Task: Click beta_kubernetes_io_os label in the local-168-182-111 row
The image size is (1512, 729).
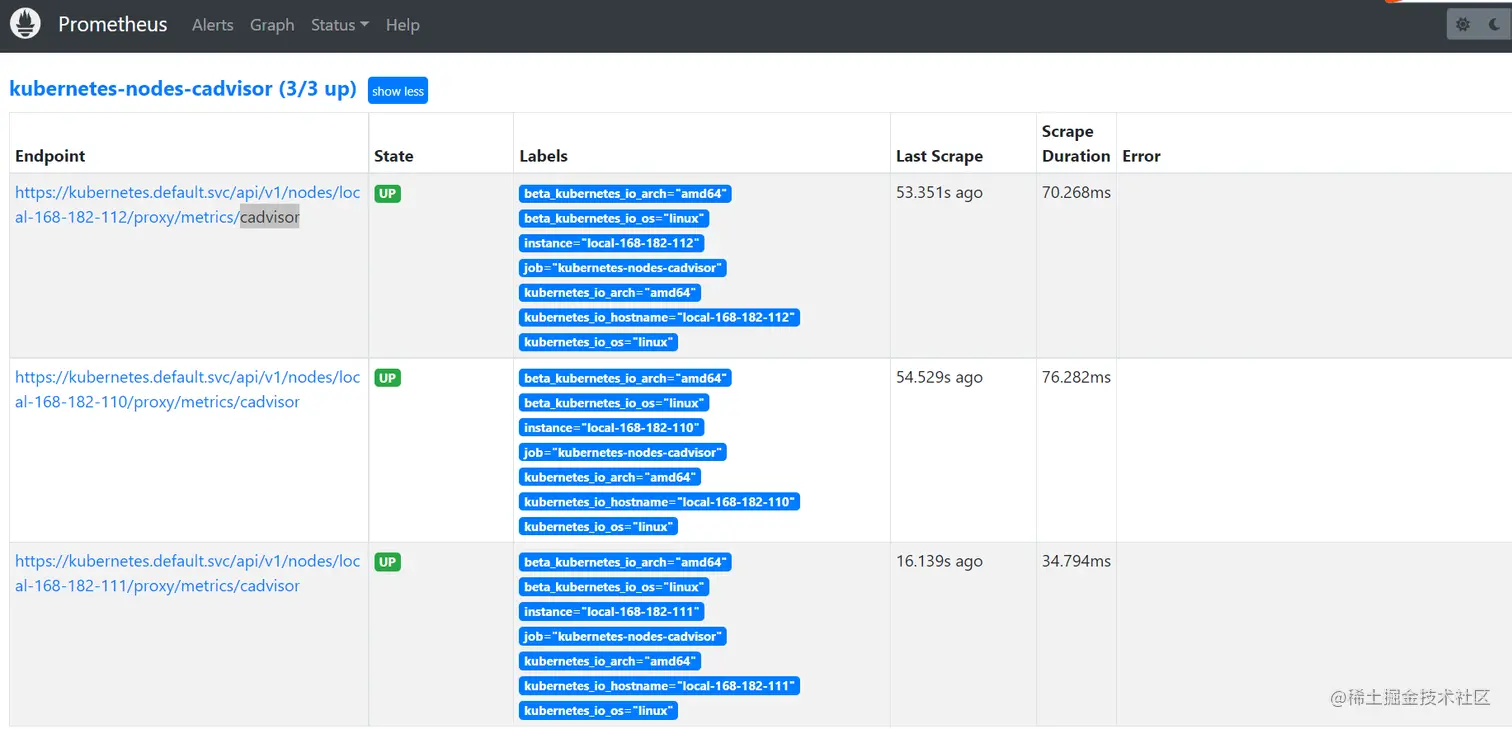Action: tap(614, 587)
